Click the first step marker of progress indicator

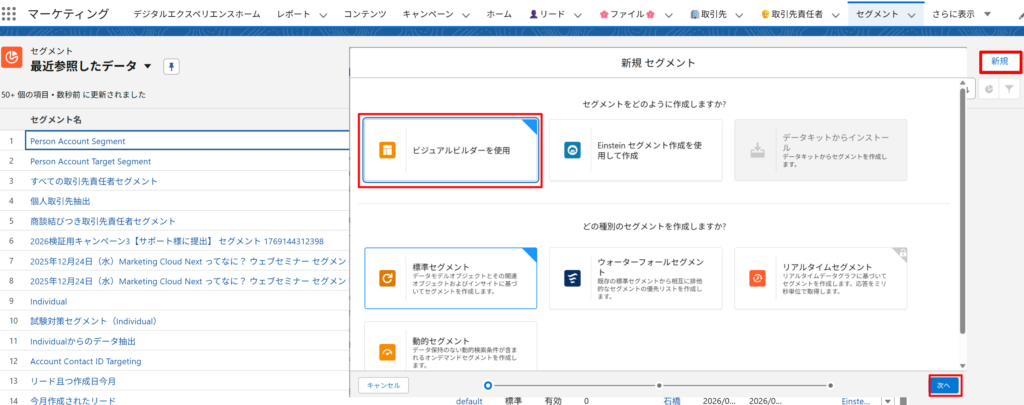click(x=488, y=385)
